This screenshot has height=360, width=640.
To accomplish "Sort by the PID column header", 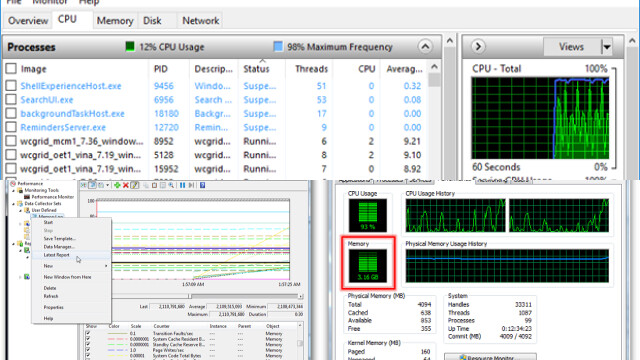I will click(x=161, y=69).
